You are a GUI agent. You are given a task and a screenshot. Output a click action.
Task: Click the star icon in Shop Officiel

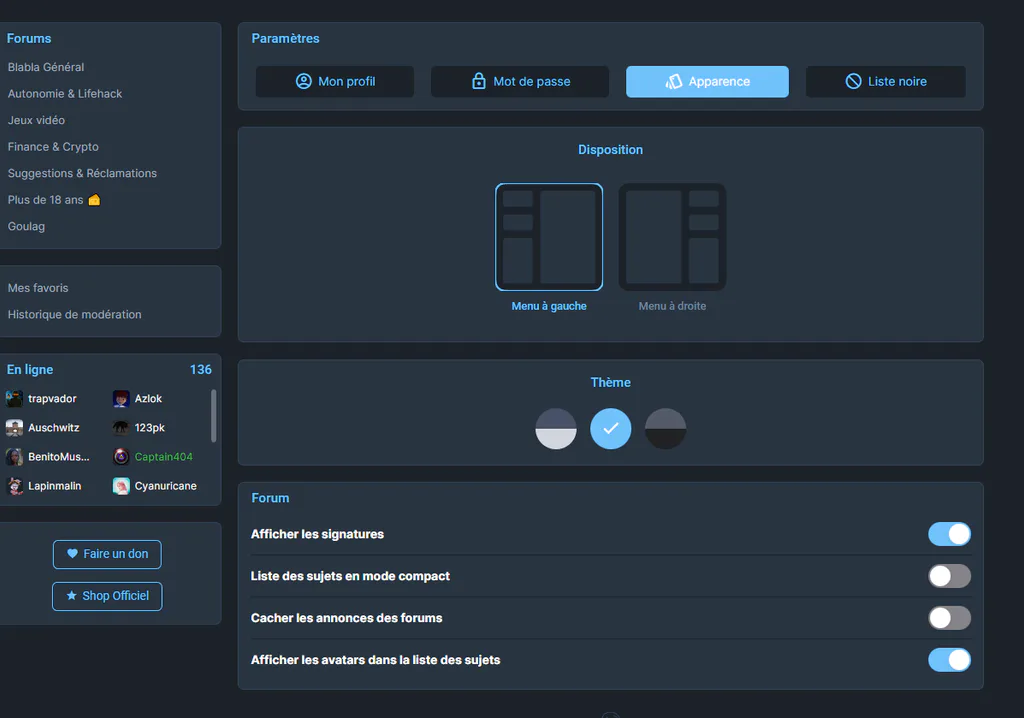click(x=71, y=596)
